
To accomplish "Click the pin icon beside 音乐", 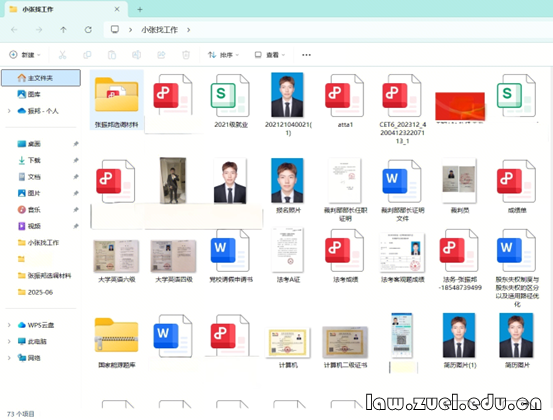I will 75,210.
